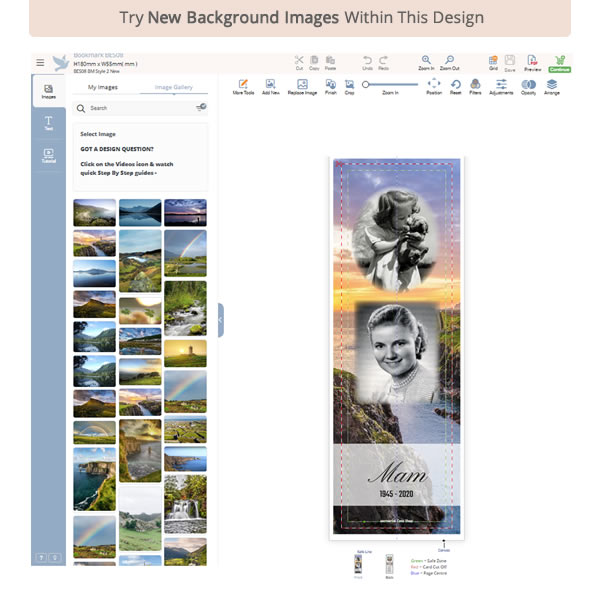The width and height of the screenshot is (600, 602).
Task: Switch to the My Images tab
Action: pos(102,88)
